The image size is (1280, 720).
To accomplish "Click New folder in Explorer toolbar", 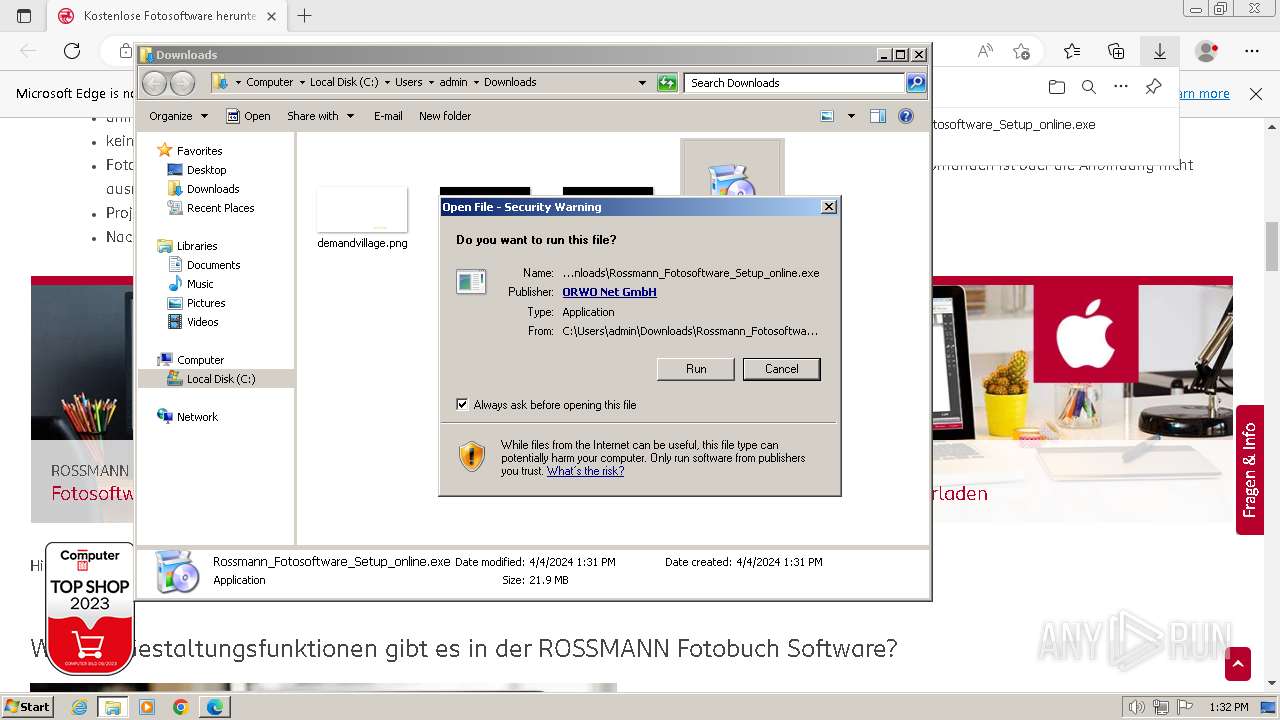I will [x=445, y=116].
